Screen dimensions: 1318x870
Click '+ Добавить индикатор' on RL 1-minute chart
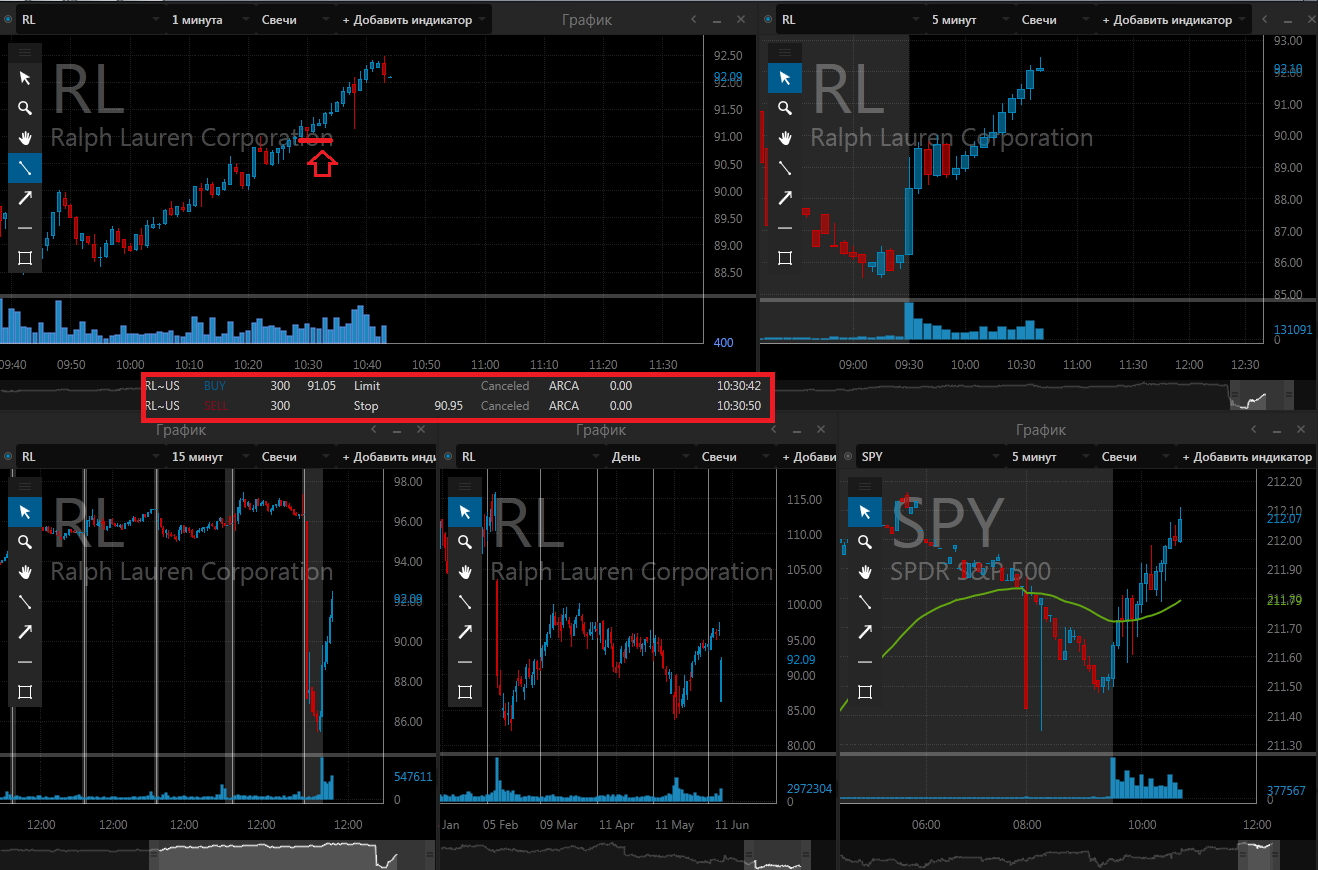point(414,20)
